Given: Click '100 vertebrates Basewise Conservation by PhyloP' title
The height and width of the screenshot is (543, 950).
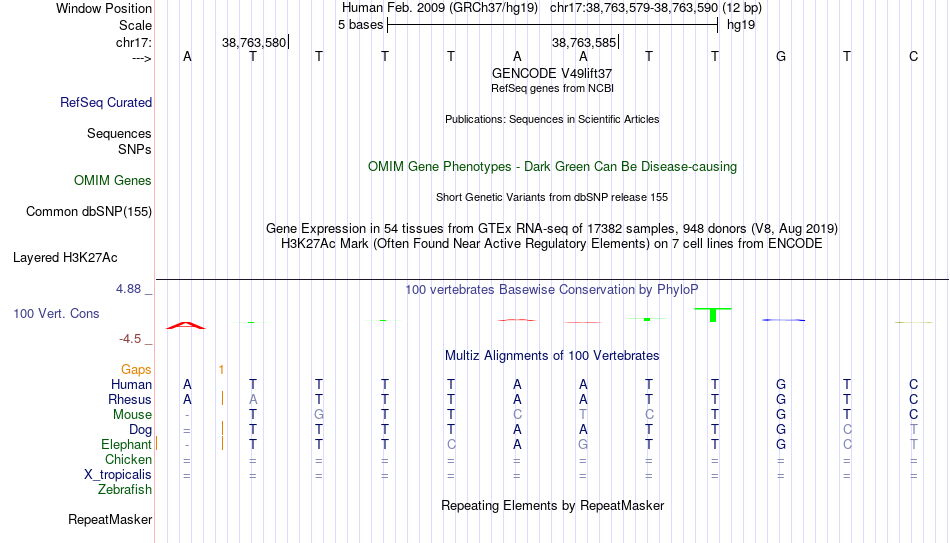Looking at the screenshot, I should coord(552,290).
